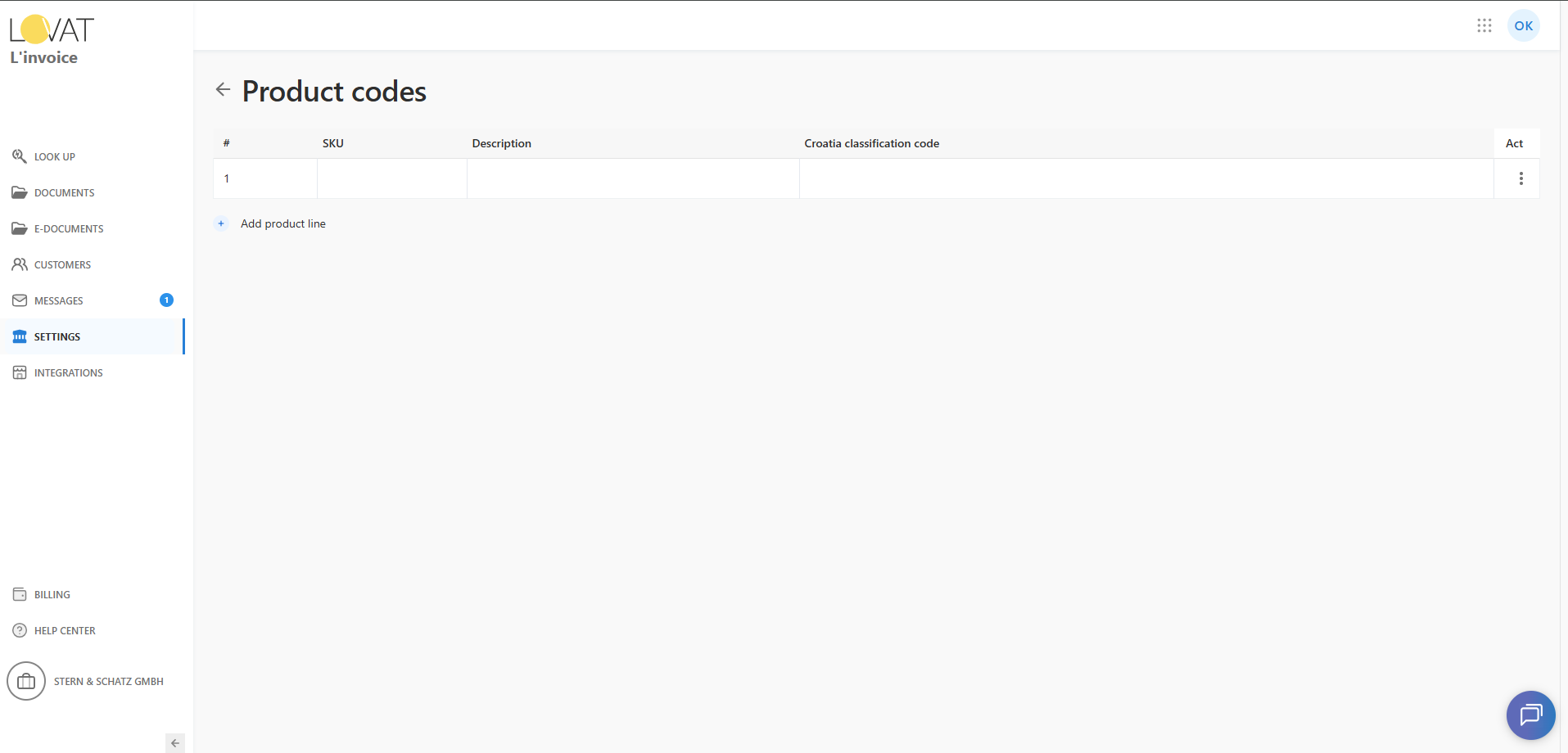
Task: Click the Add product line link
Action: coord(282,223)
